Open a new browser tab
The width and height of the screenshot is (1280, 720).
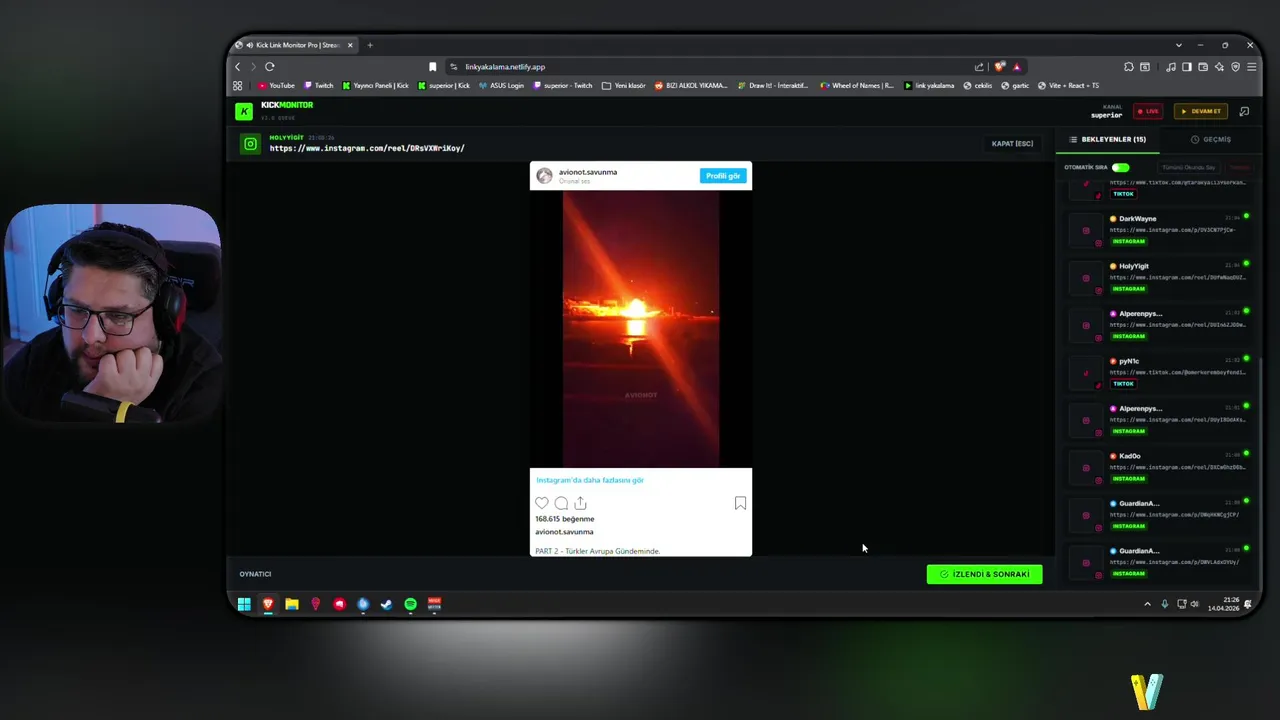370,45
